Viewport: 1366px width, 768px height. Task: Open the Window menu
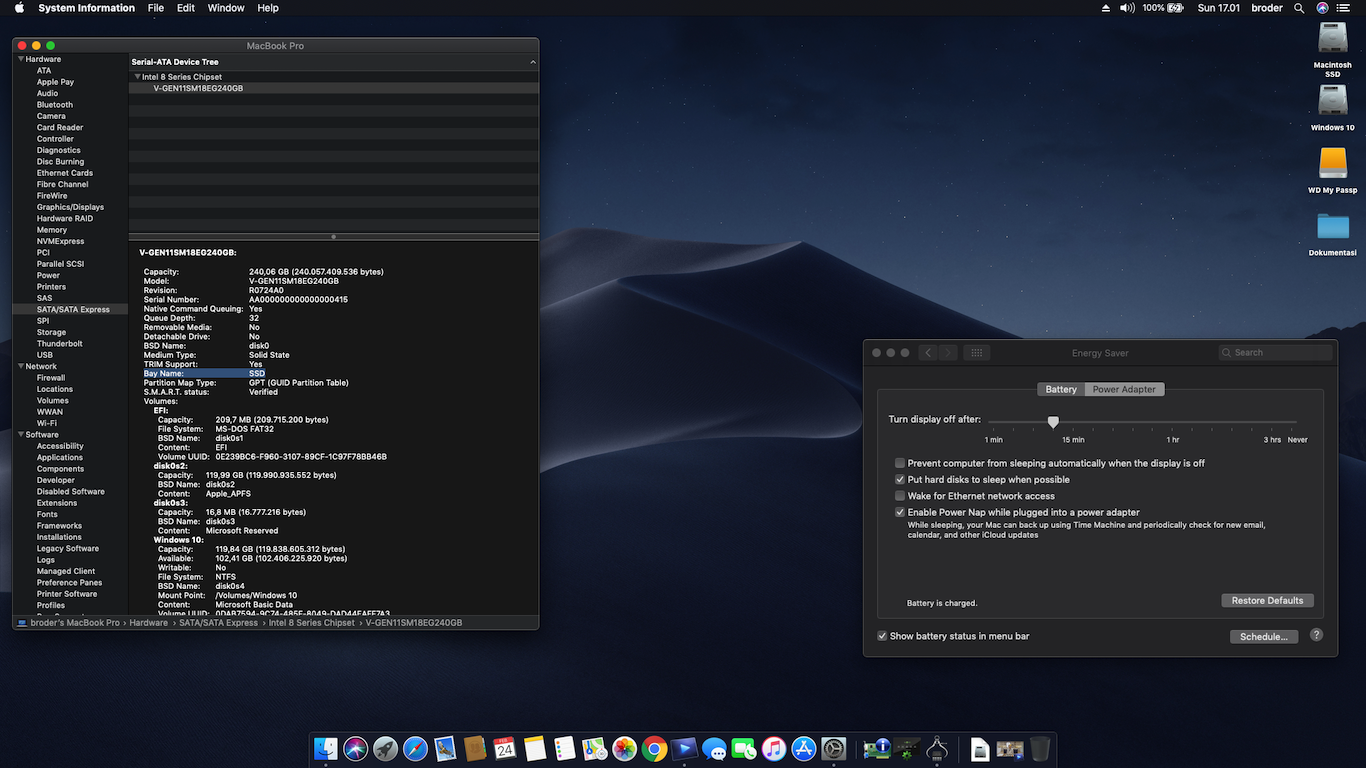tap(226, 8)
